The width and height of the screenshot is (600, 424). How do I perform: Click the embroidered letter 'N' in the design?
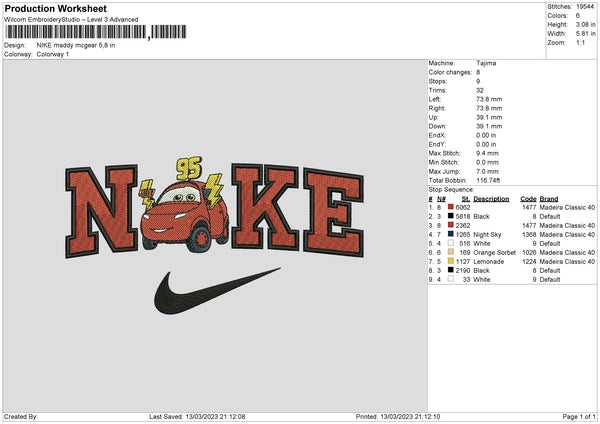point(102,211)
